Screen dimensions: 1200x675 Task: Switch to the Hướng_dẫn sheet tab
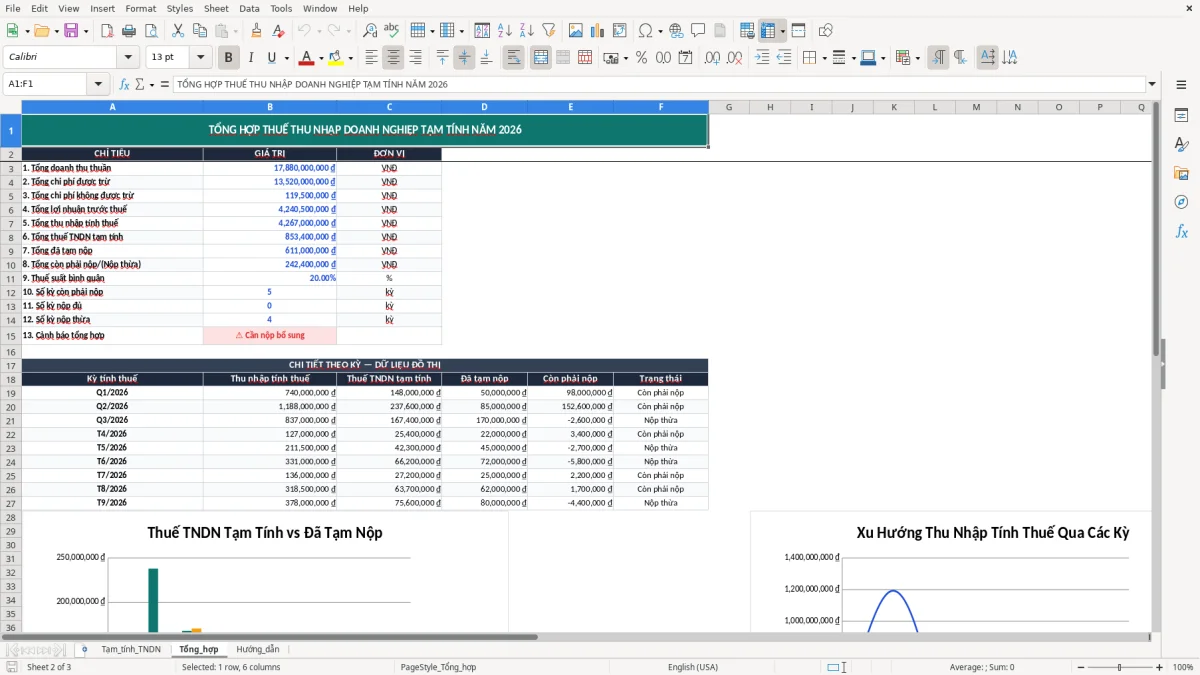coord(258,650)
